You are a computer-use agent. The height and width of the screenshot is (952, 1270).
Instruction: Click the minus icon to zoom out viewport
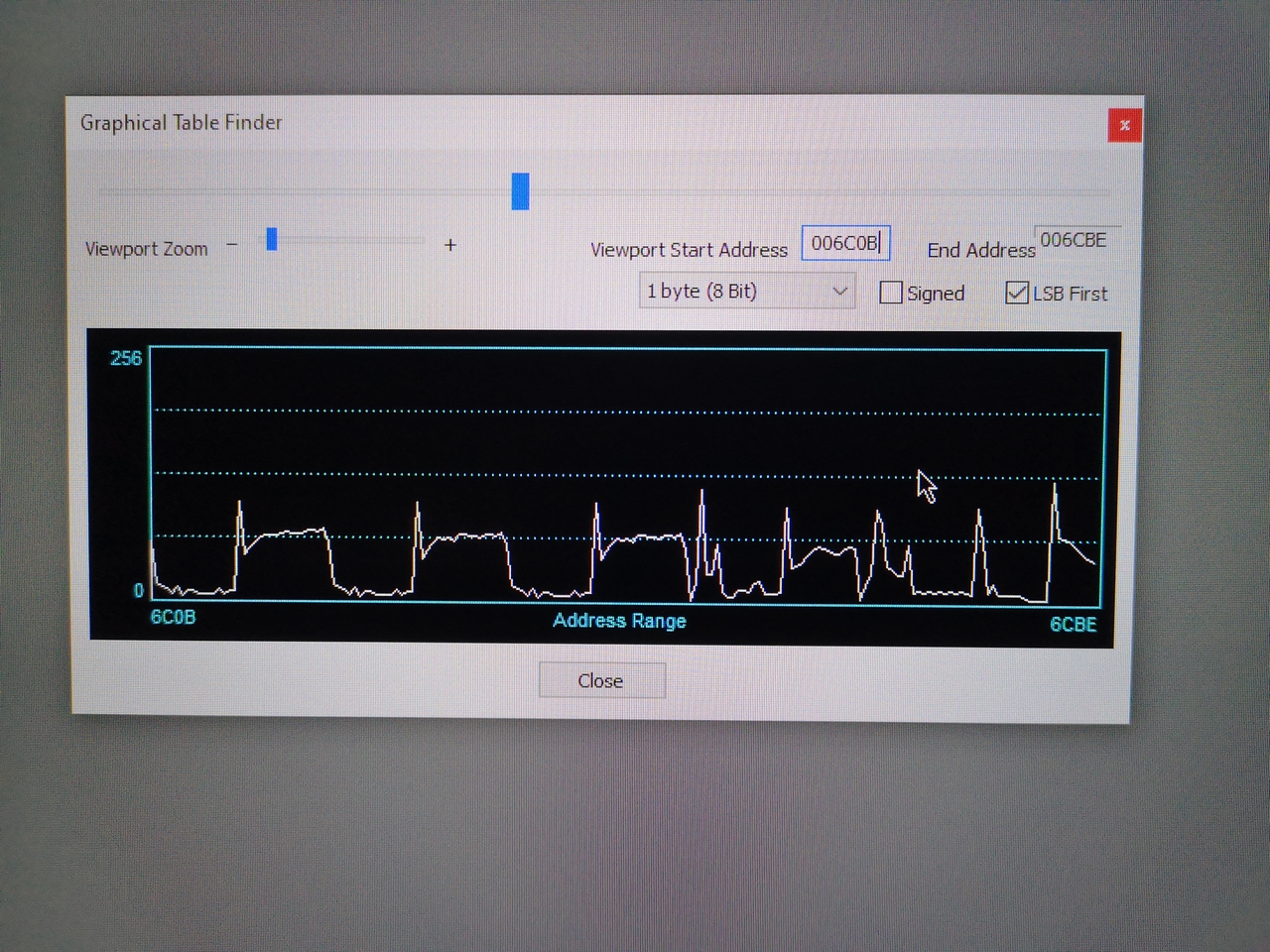[232, 245]
